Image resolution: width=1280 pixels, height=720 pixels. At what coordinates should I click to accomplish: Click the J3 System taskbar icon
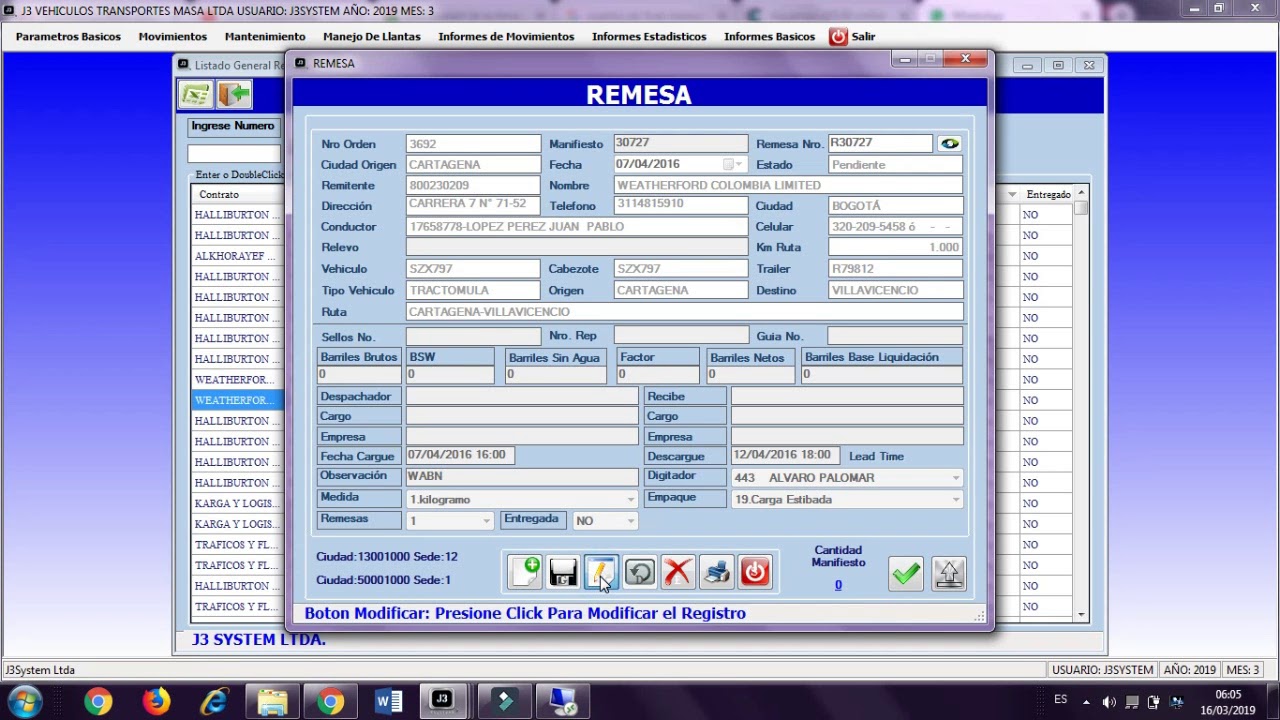[x=441, y=701]
